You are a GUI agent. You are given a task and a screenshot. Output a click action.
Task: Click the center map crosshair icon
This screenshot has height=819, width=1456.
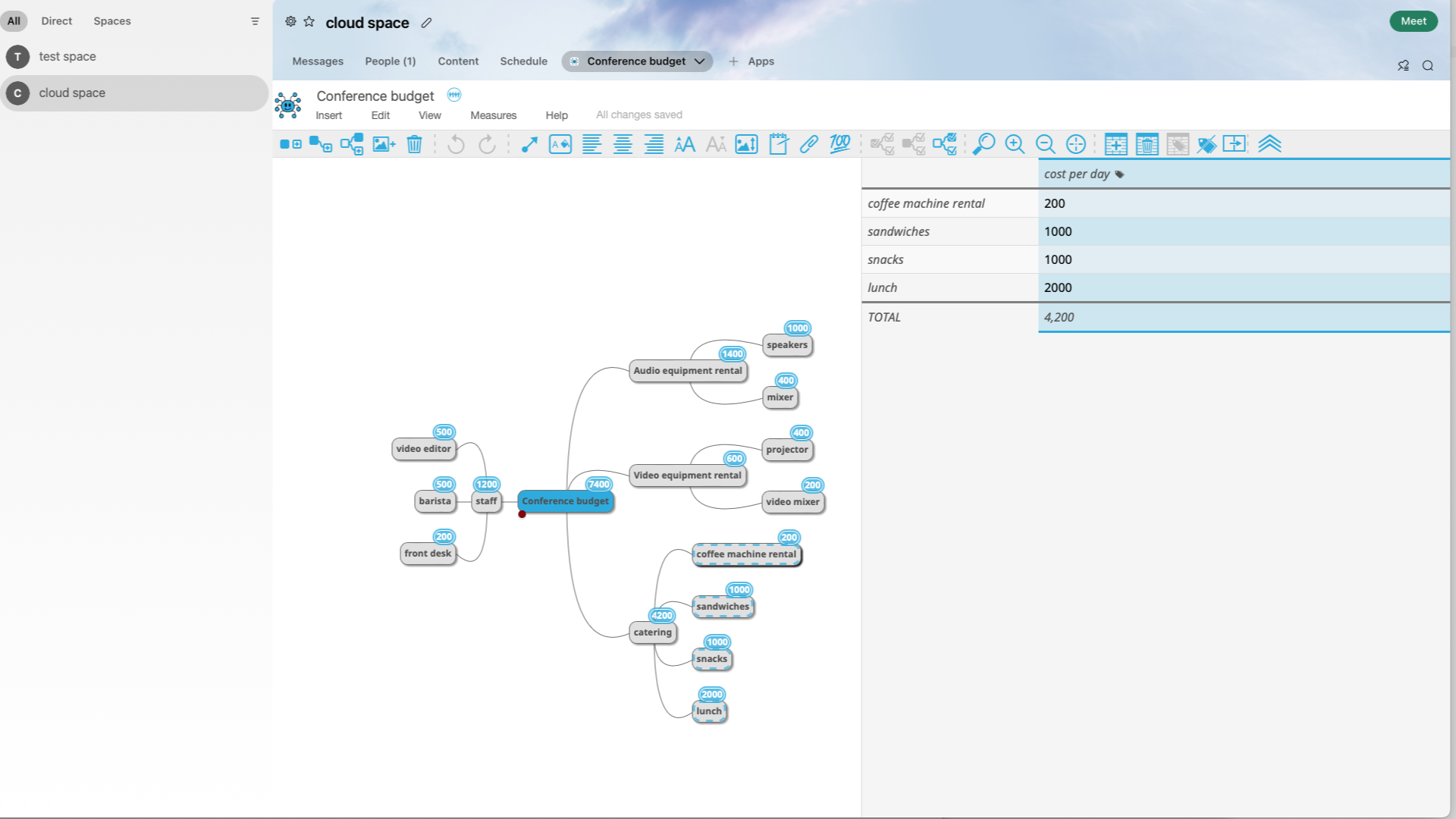pos(1076,144)
